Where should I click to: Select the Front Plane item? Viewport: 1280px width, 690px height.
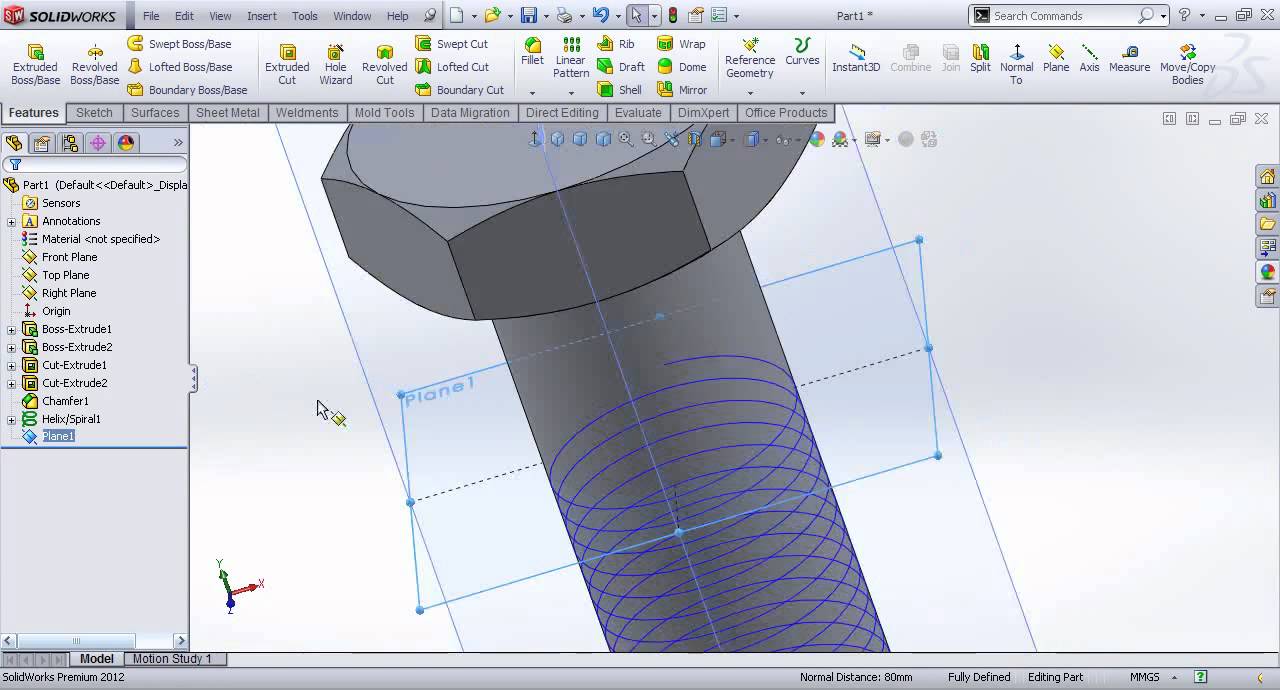69,257
